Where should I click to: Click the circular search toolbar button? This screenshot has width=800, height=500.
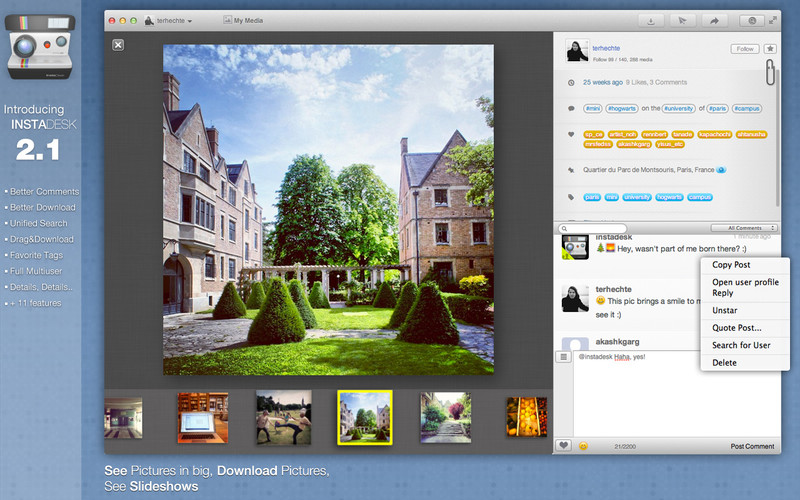[x=752, y=20]
